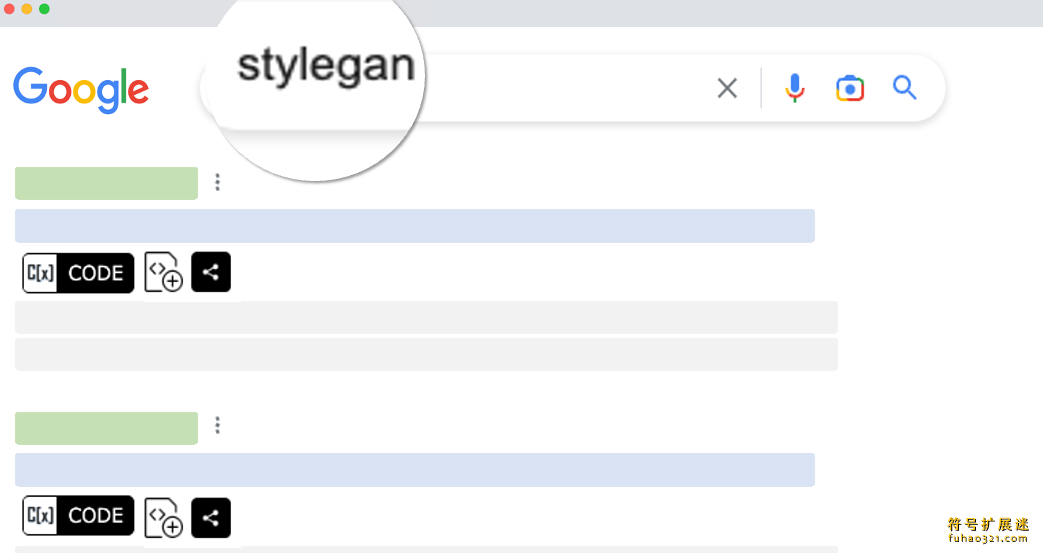Viewport: 1043px width, 553px height.
Task: Click first result's add code icon
Action: (x=163, y=273)
